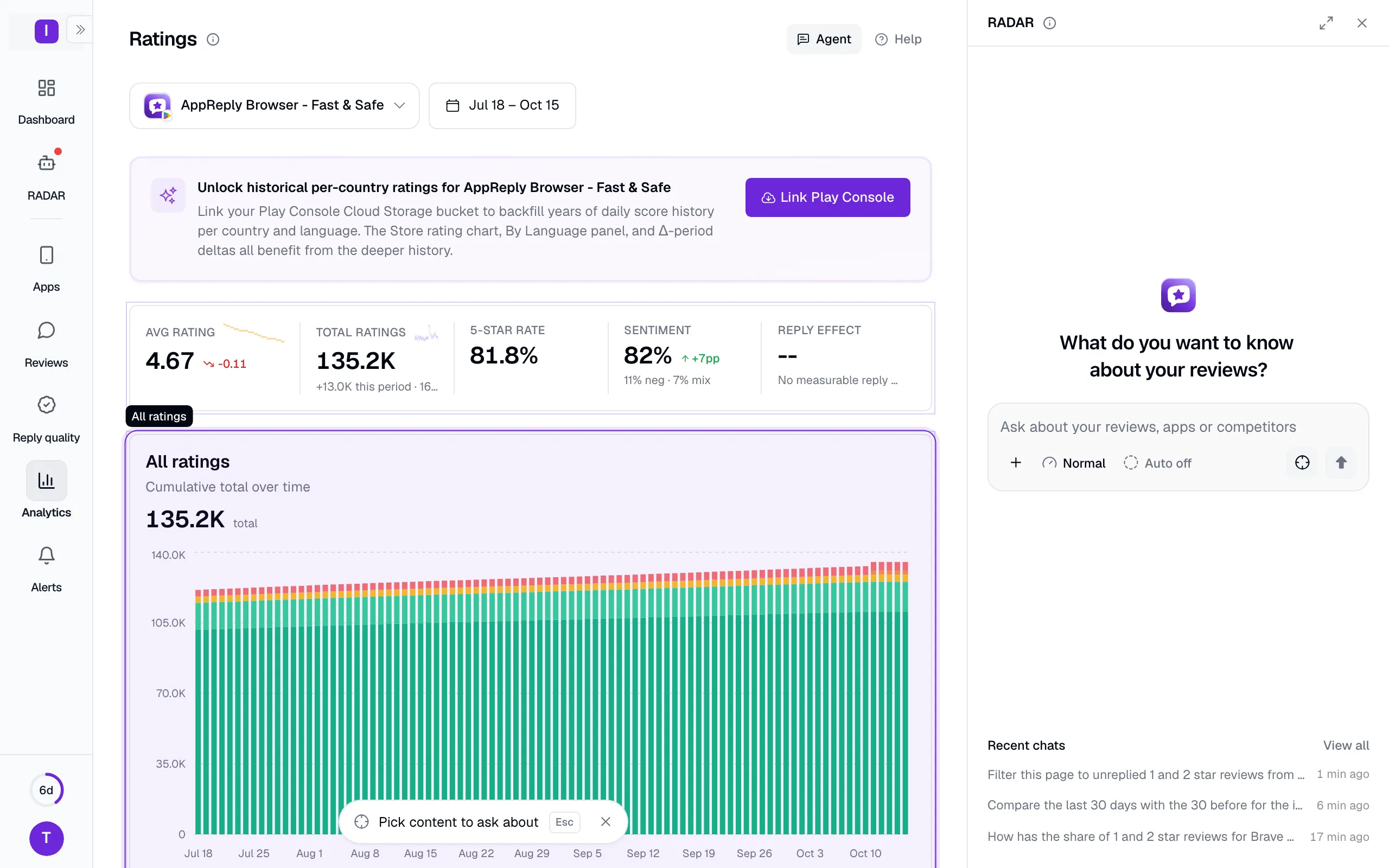Toggle the Auto off setting
Screen dimensions: 1389x868
pos(1157,463)
